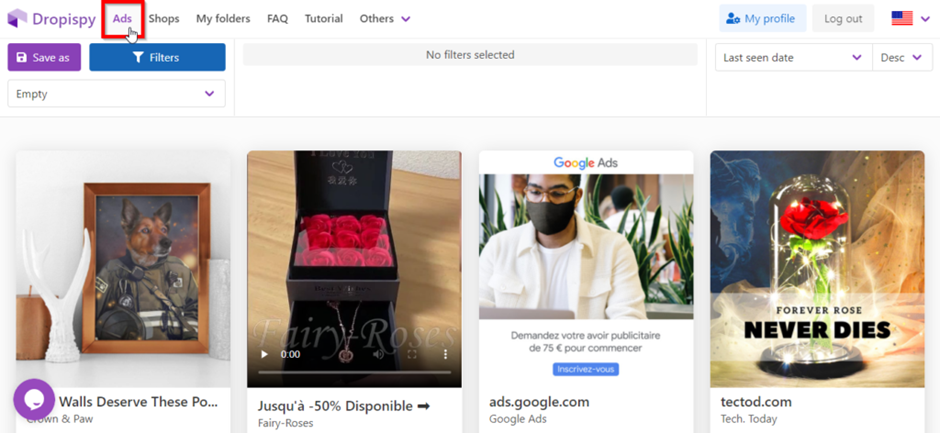Switch the Desc sort order dropdown
Screen dimensions: 940x433
(x=902, y=58)
